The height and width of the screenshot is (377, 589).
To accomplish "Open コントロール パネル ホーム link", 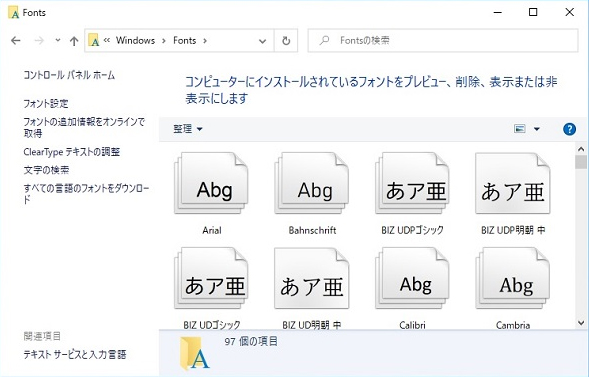I will click(x=69, y=75).
